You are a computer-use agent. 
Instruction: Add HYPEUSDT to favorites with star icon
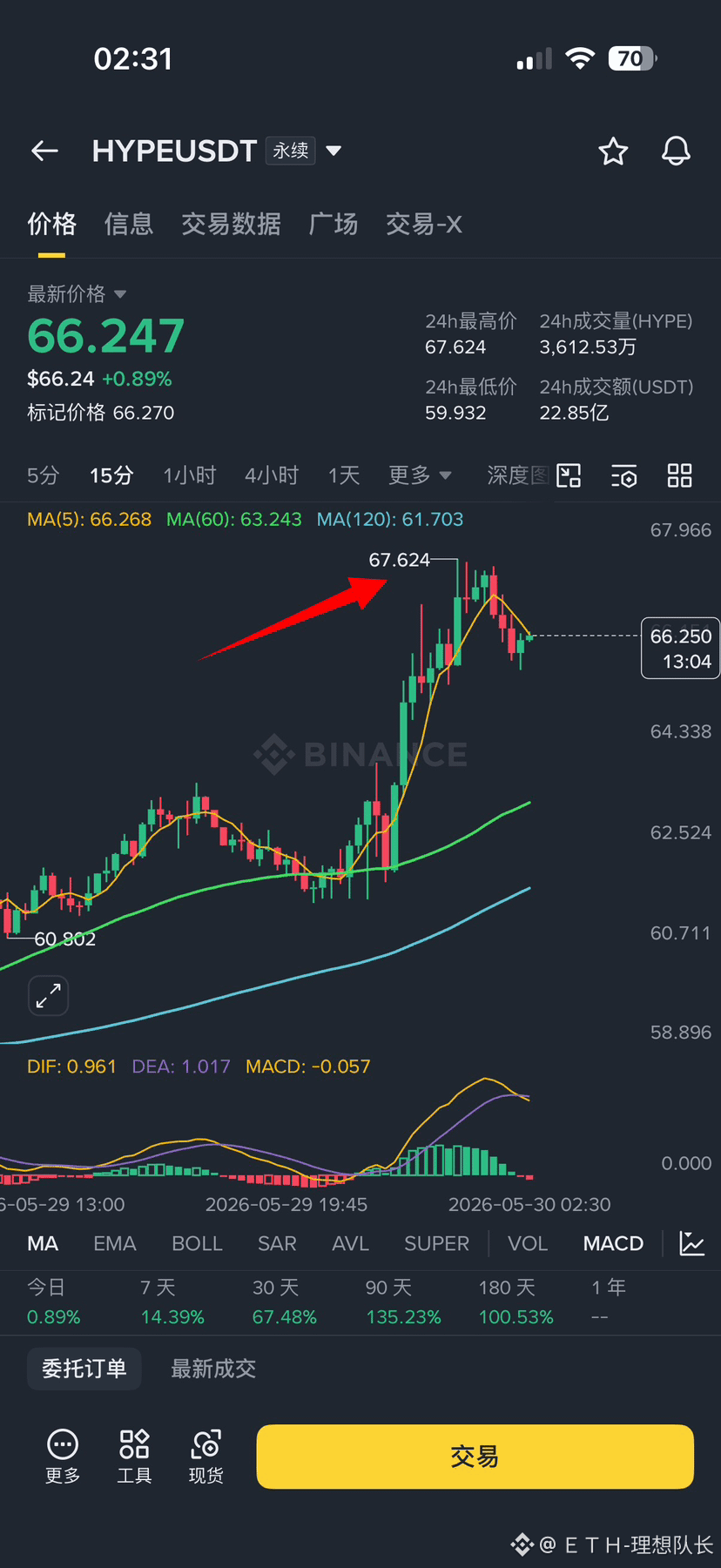click(x=613, y=151)
